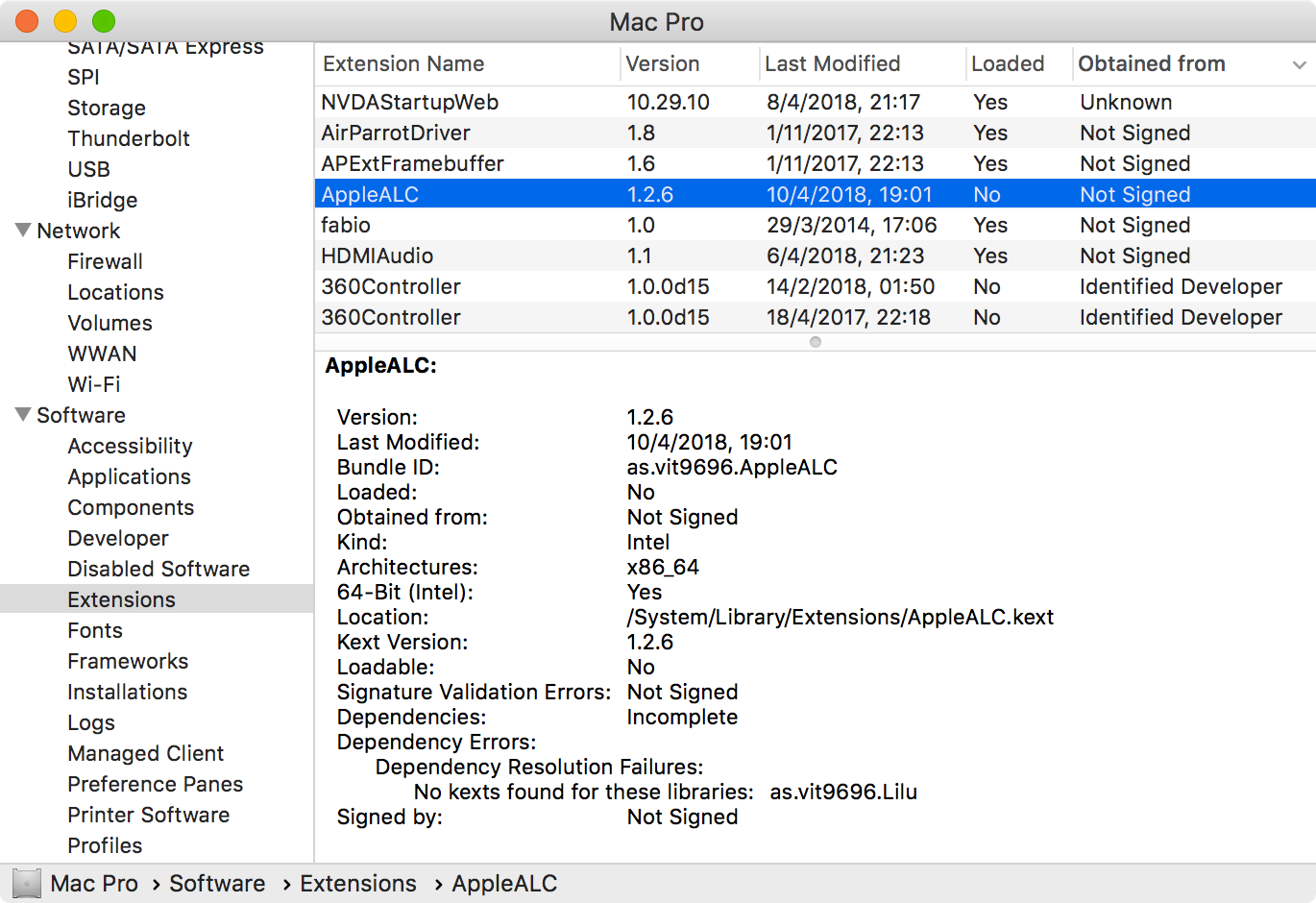Select the APExtFramebuffer extension row
This screenshot has height=903, width=1316.
(x=815, y=163)
